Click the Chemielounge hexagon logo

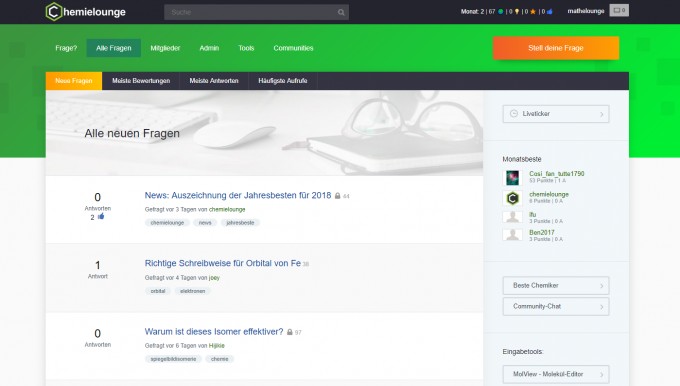coord(54,12)
